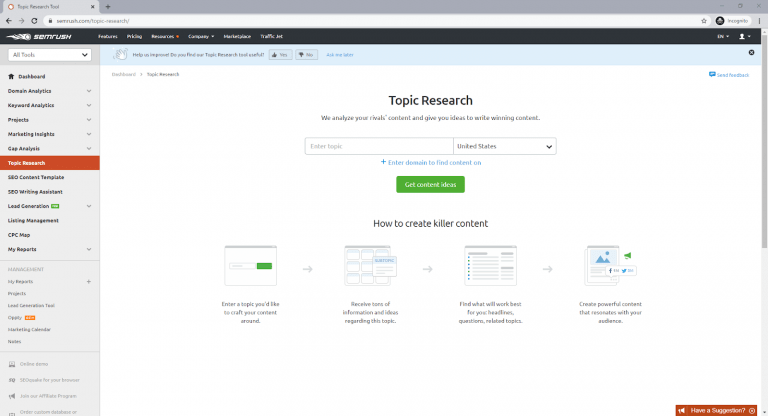Screen dimensions: 768x416
Task: Bookmark this page with star icon
Action: point(704,21)
